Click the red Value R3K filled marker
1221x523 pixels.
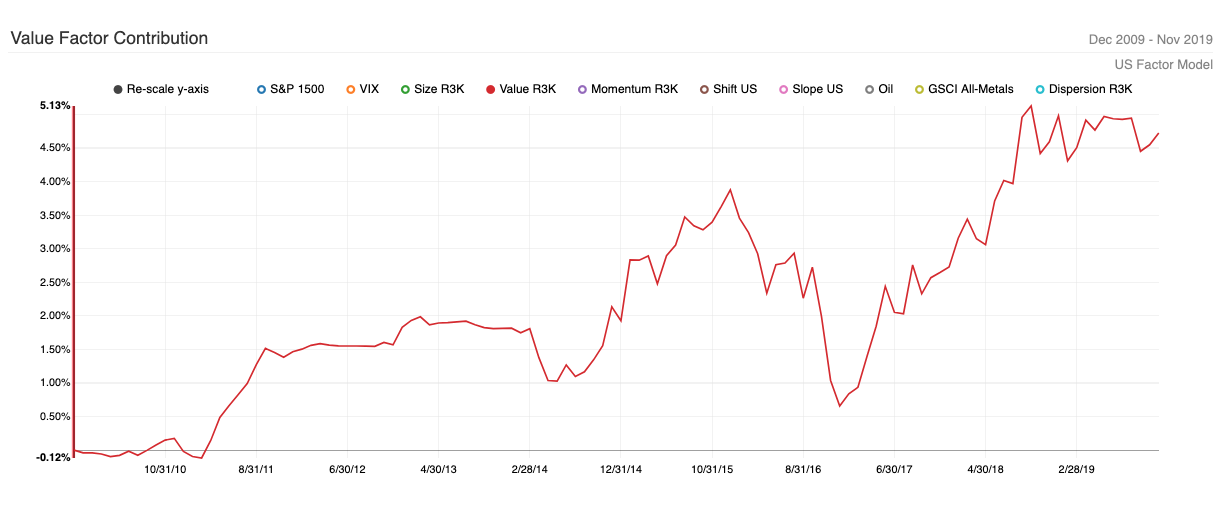pos(490,89)
